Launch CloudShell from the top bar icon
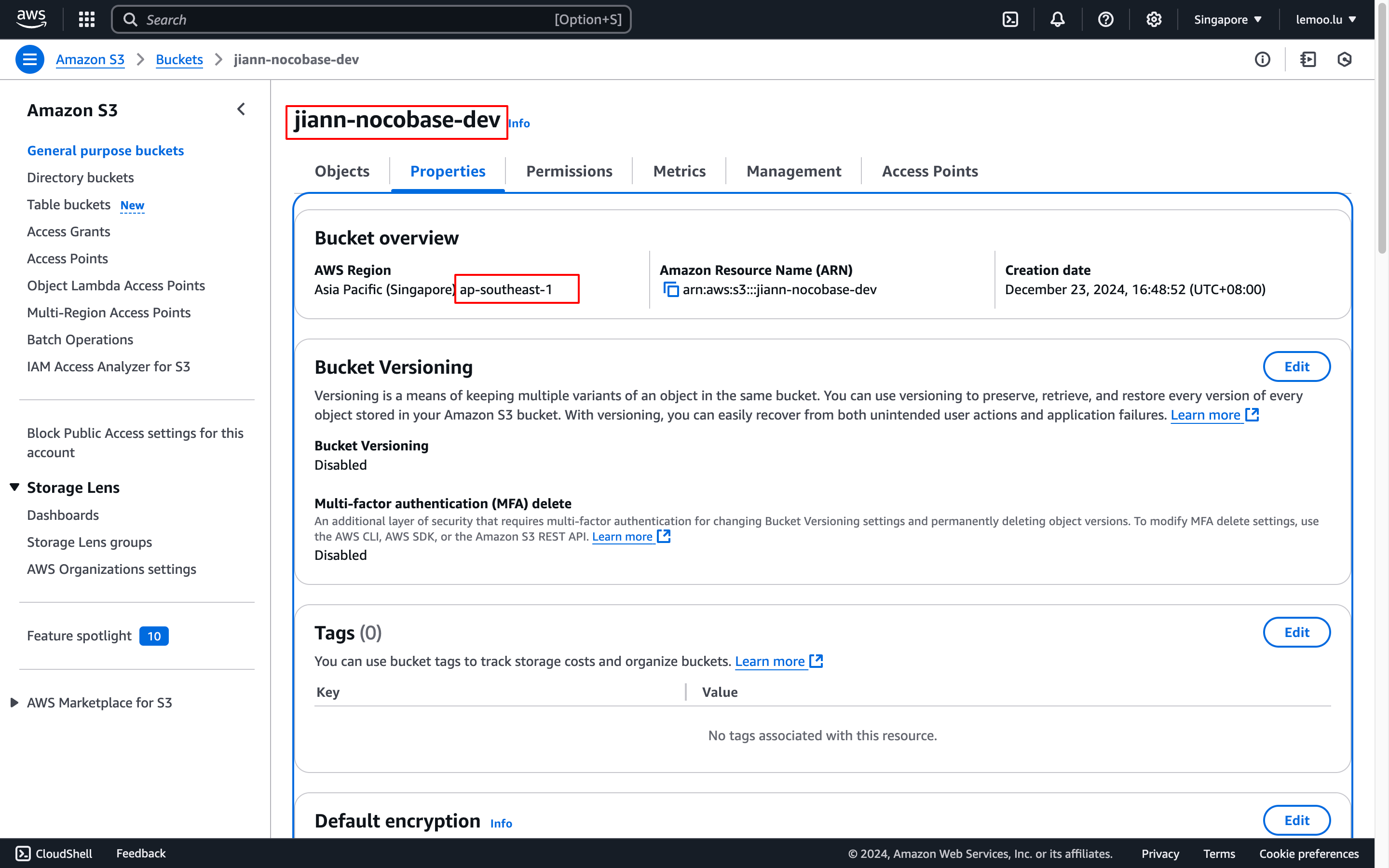Image resolution: width=1389 pixels, height=868 pixels. [1010, 19]
